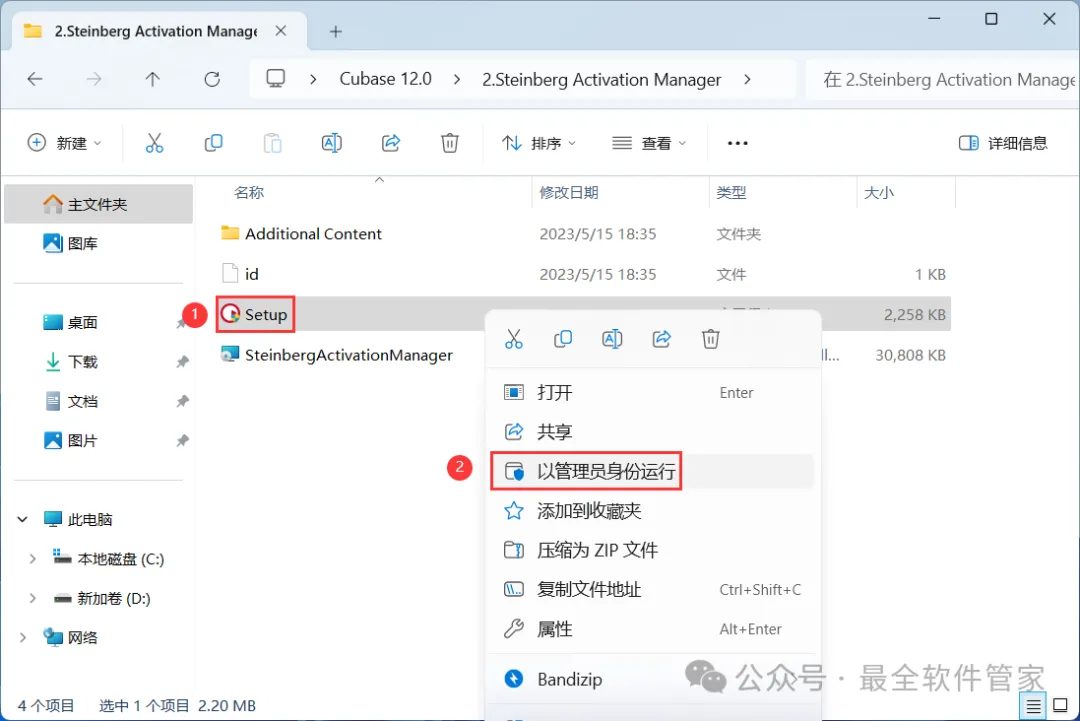Sort by 修改日期 column header
The image size is (1080, 721).
pos(568,193)
